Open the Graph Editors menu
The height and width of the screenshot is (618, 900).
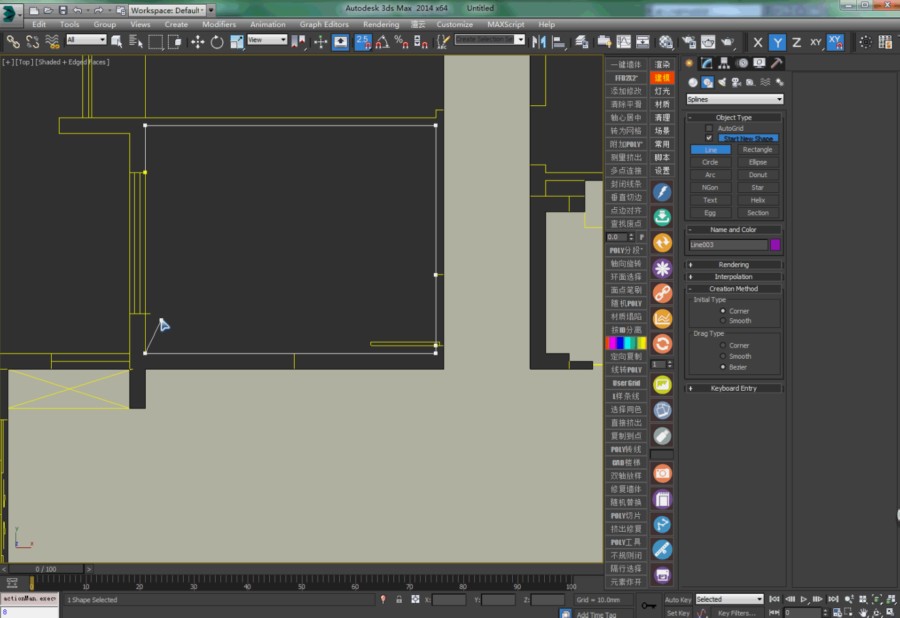(x=324, y=24)
